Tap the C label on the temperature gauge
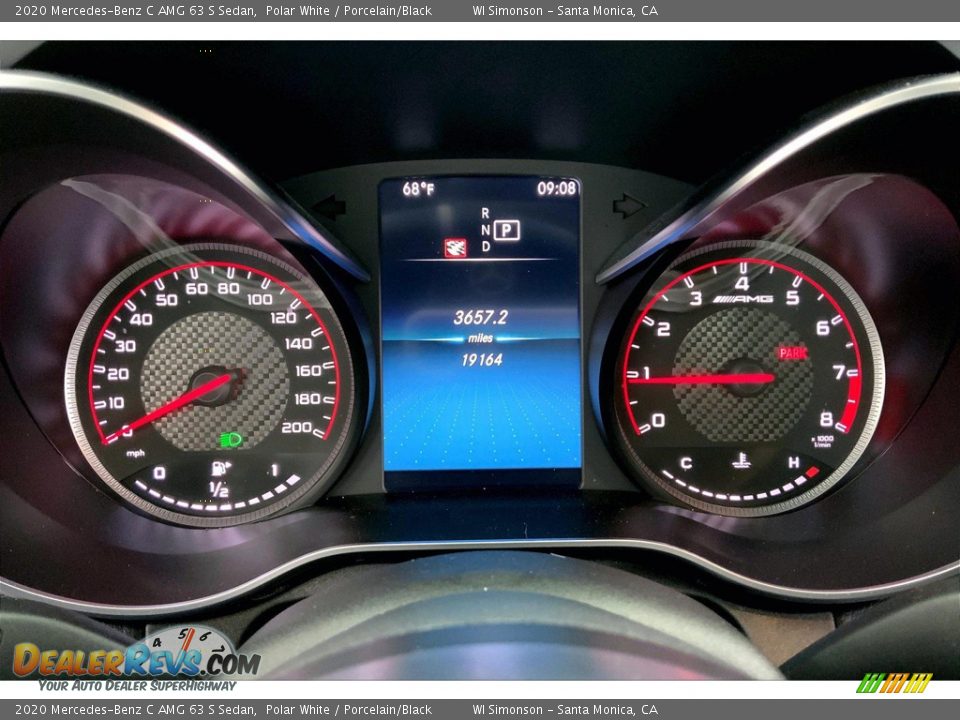Viewport: 960px width, 720px height. click(686, 463)
